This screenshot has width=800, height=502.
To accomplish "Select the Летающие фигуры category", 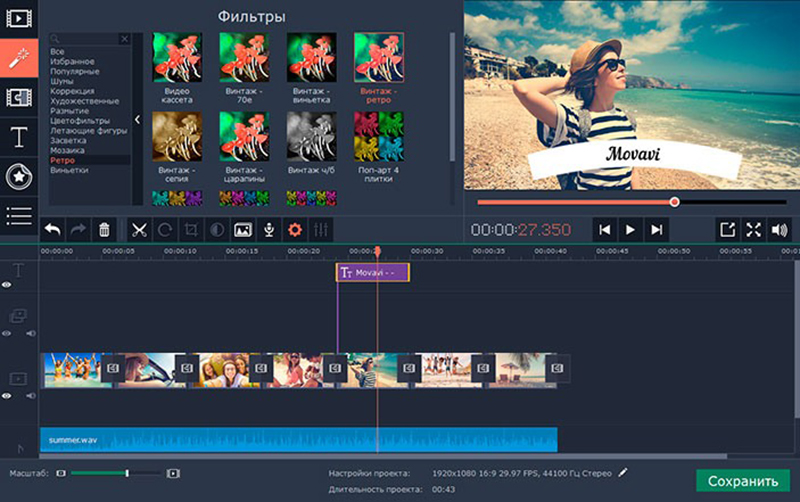I will click(88, 131).
